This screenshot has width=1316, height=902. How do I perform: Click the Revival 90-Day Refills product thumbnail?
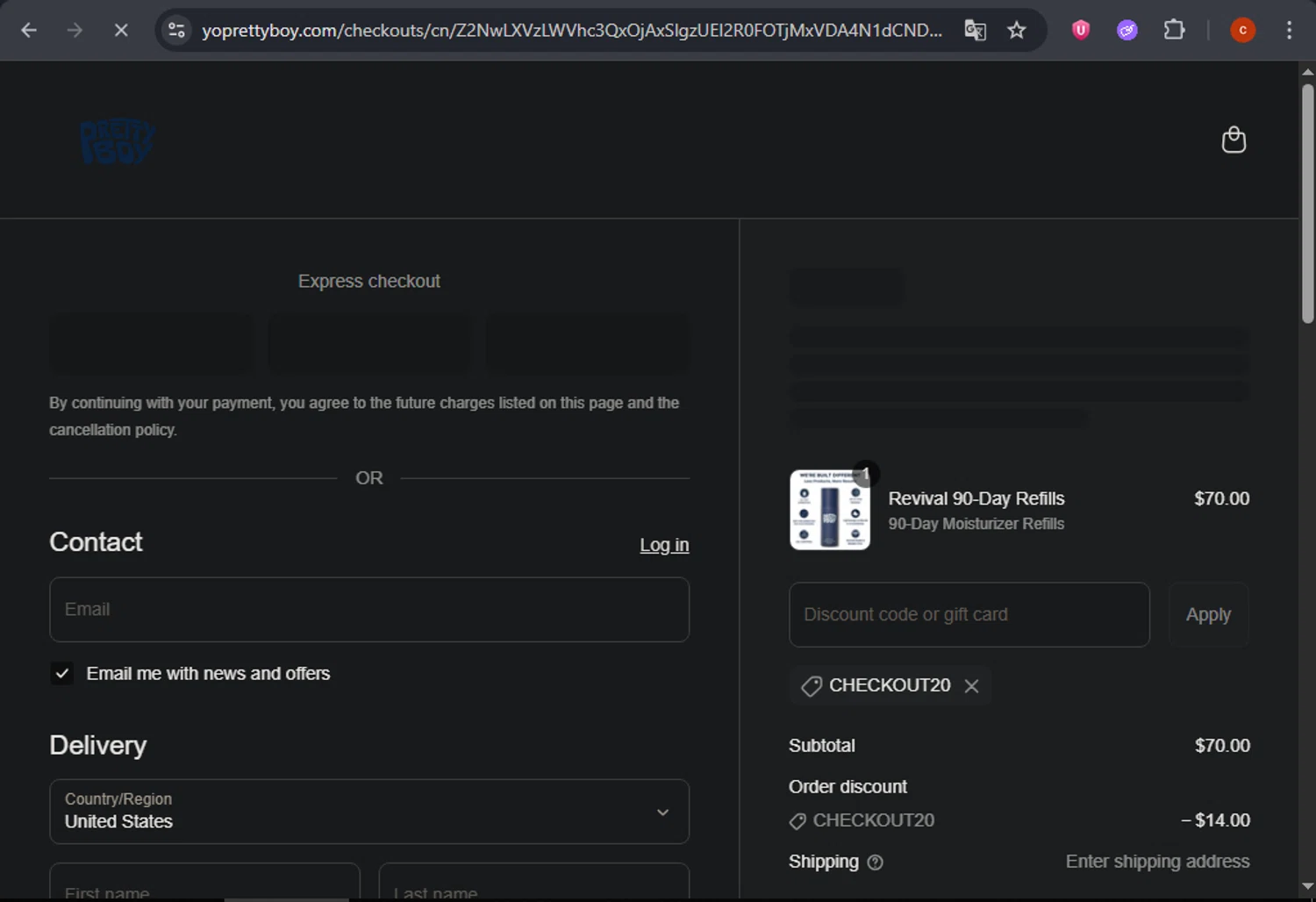pos(830,510)
